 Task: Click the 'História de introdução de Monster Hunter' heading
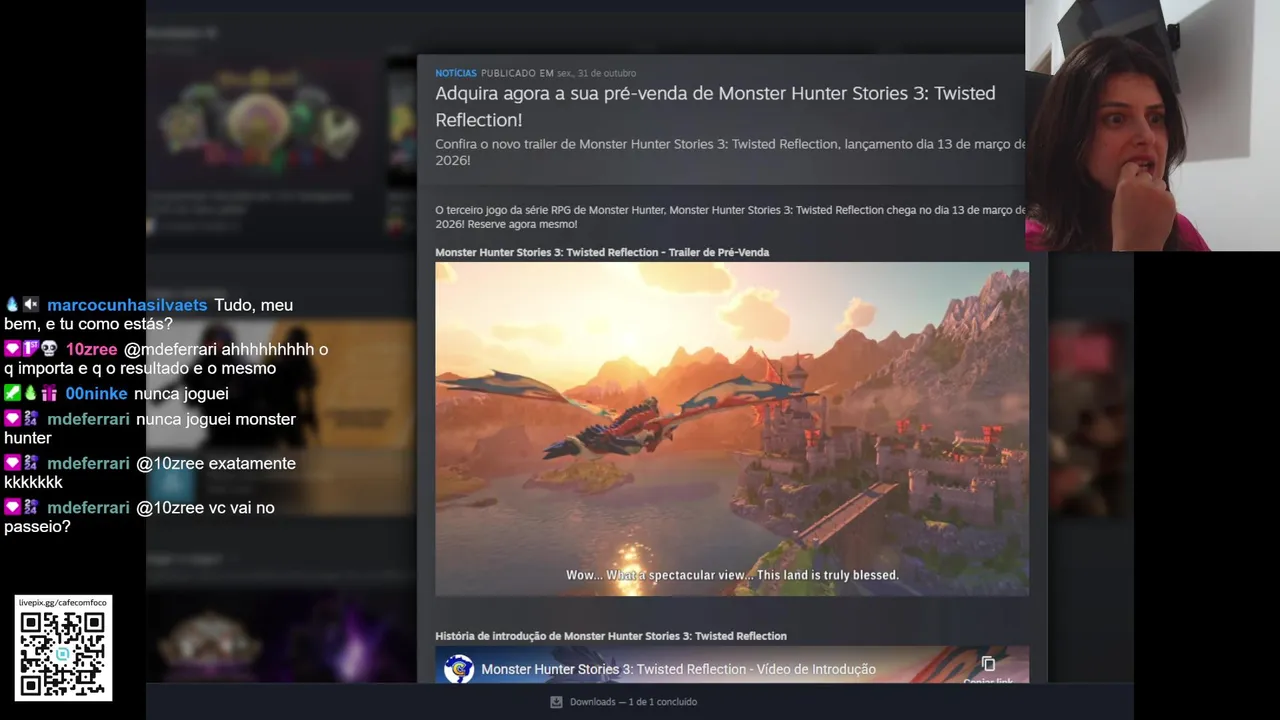coord(611,636)
